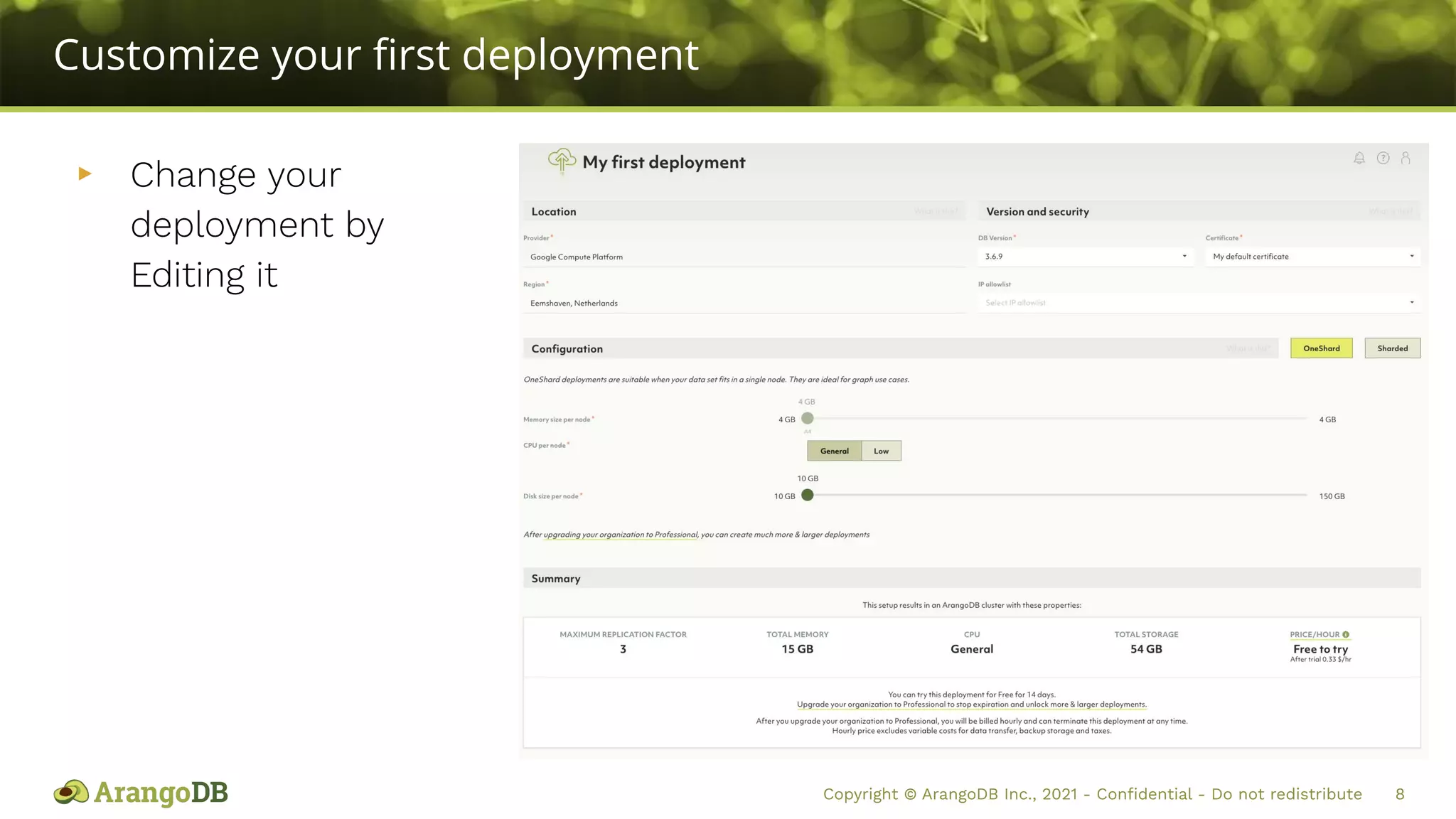Click the CPU summary value General

click(x=972, y=649)
